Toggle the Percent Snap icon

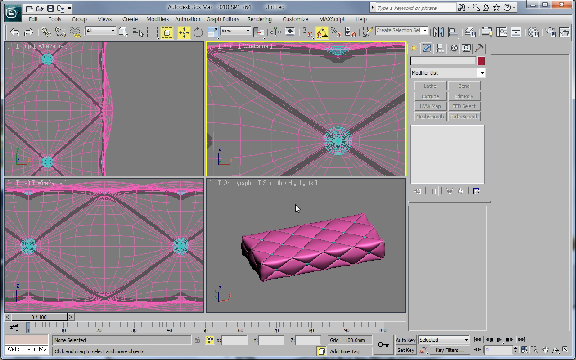pyautogui.click(x=336, y=32)
